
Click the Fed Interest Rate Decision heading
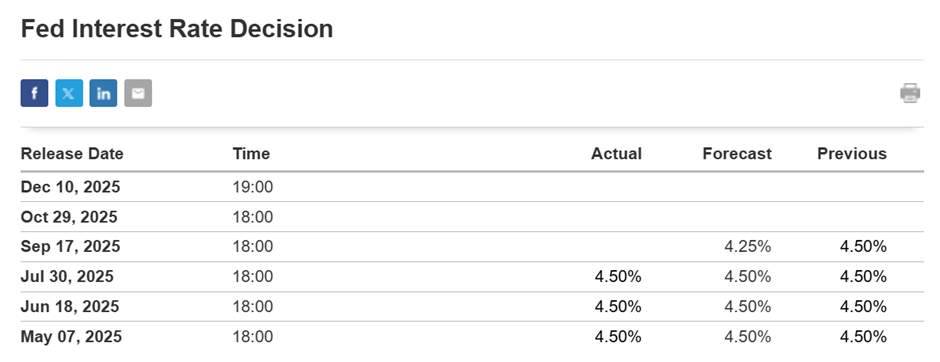(x=177, y=29)
